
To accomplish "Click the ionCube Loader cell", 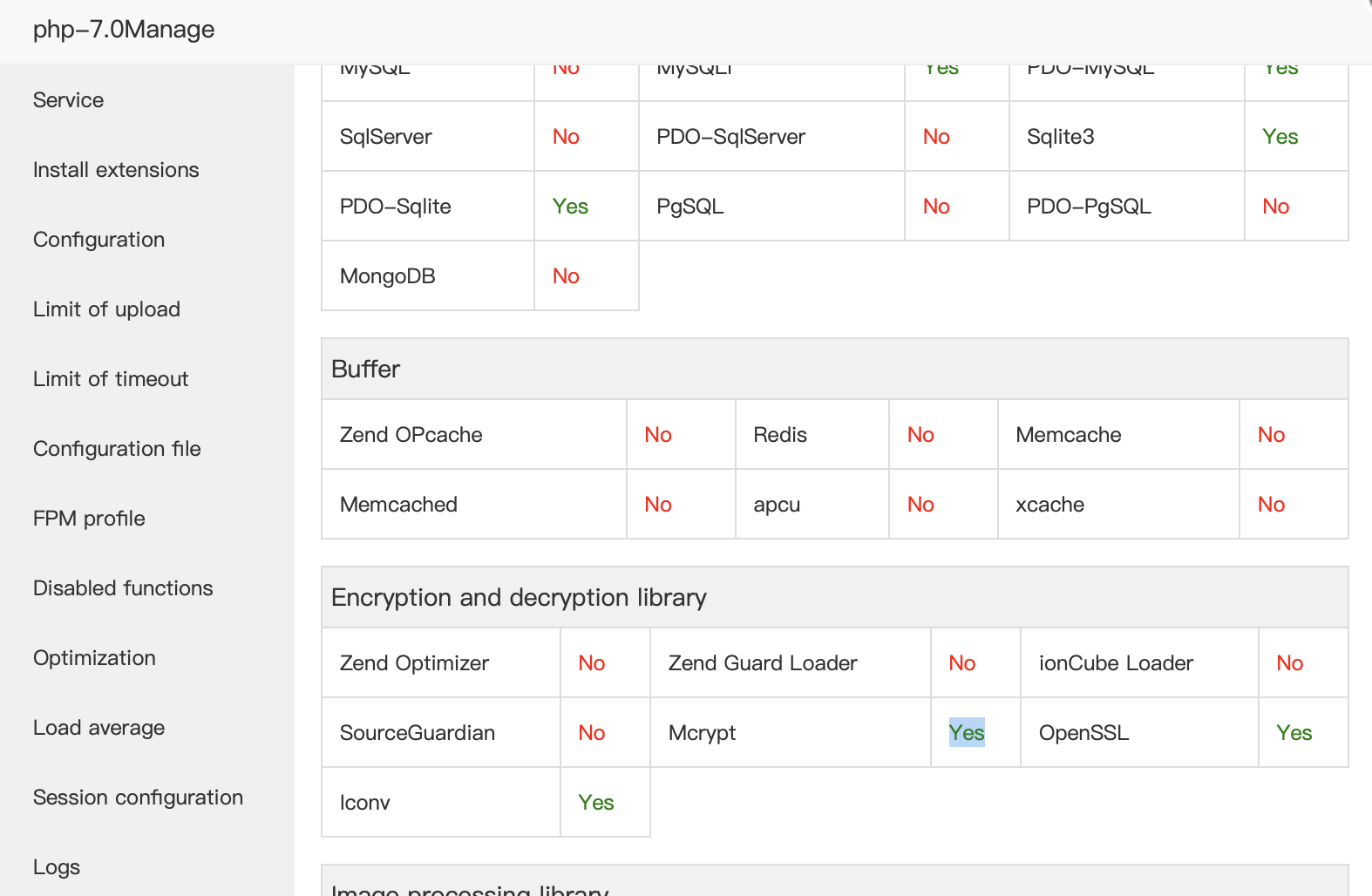I will pos(1116,663).
